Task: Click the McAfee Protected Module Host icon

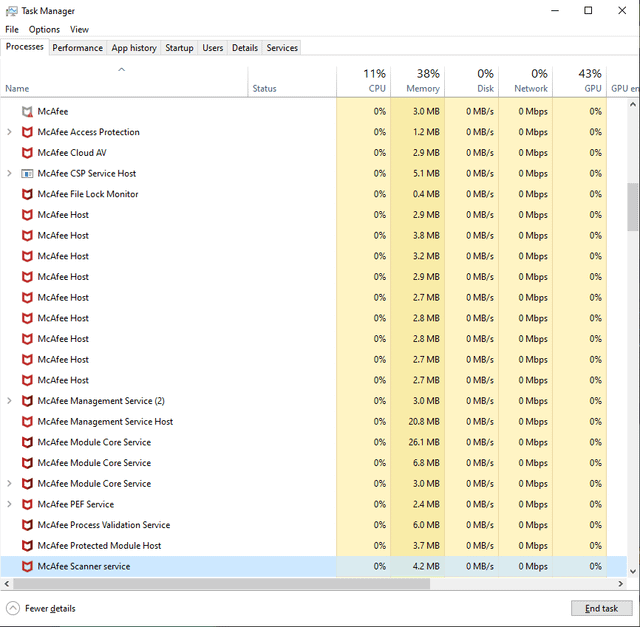Action: pyautogui.click(x=27, y=545)
